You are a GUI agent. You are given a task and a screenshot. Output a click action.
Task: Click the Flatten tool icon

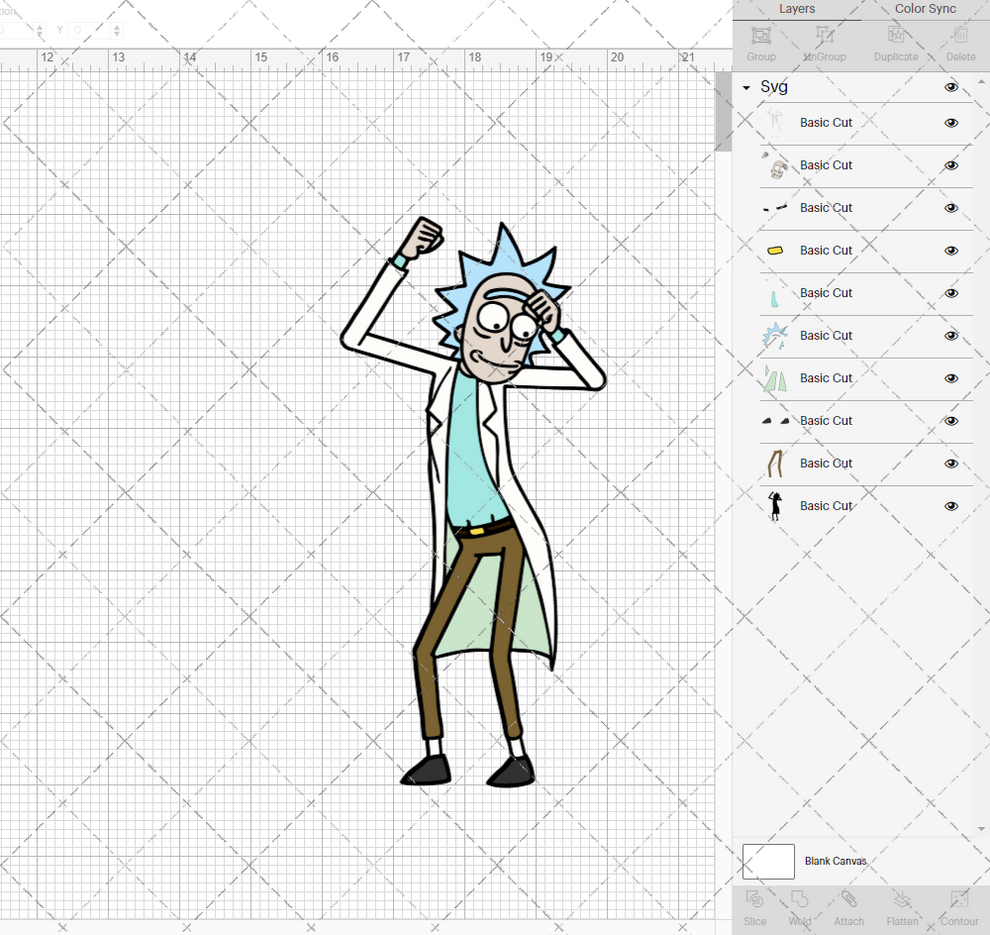click(x=902, y=907)
